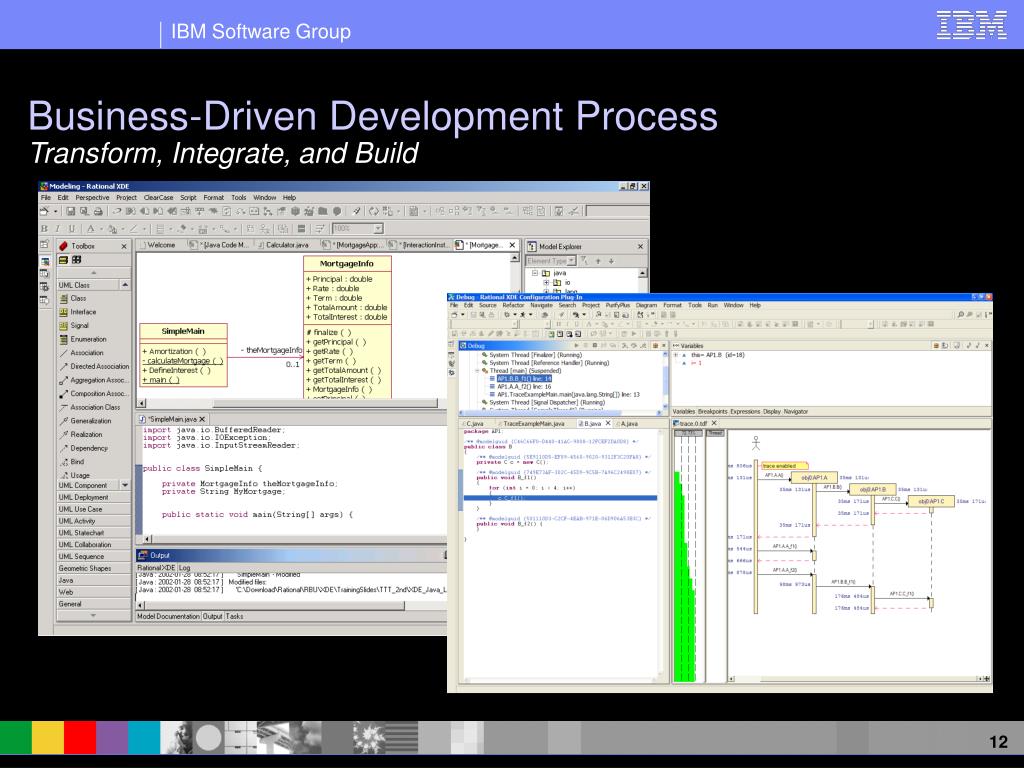
Task: Collapse Thread [main] (Suspended) node
Action: coord(477,370)
